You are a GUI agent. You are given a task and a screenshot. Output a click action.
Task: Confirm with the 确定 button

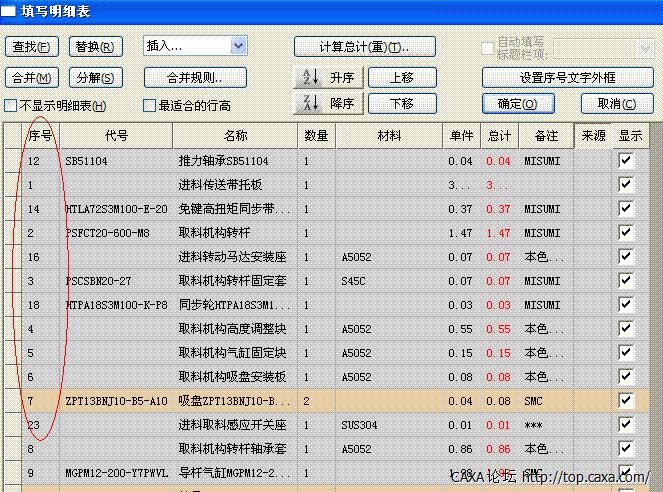click(x=517, y=103)
